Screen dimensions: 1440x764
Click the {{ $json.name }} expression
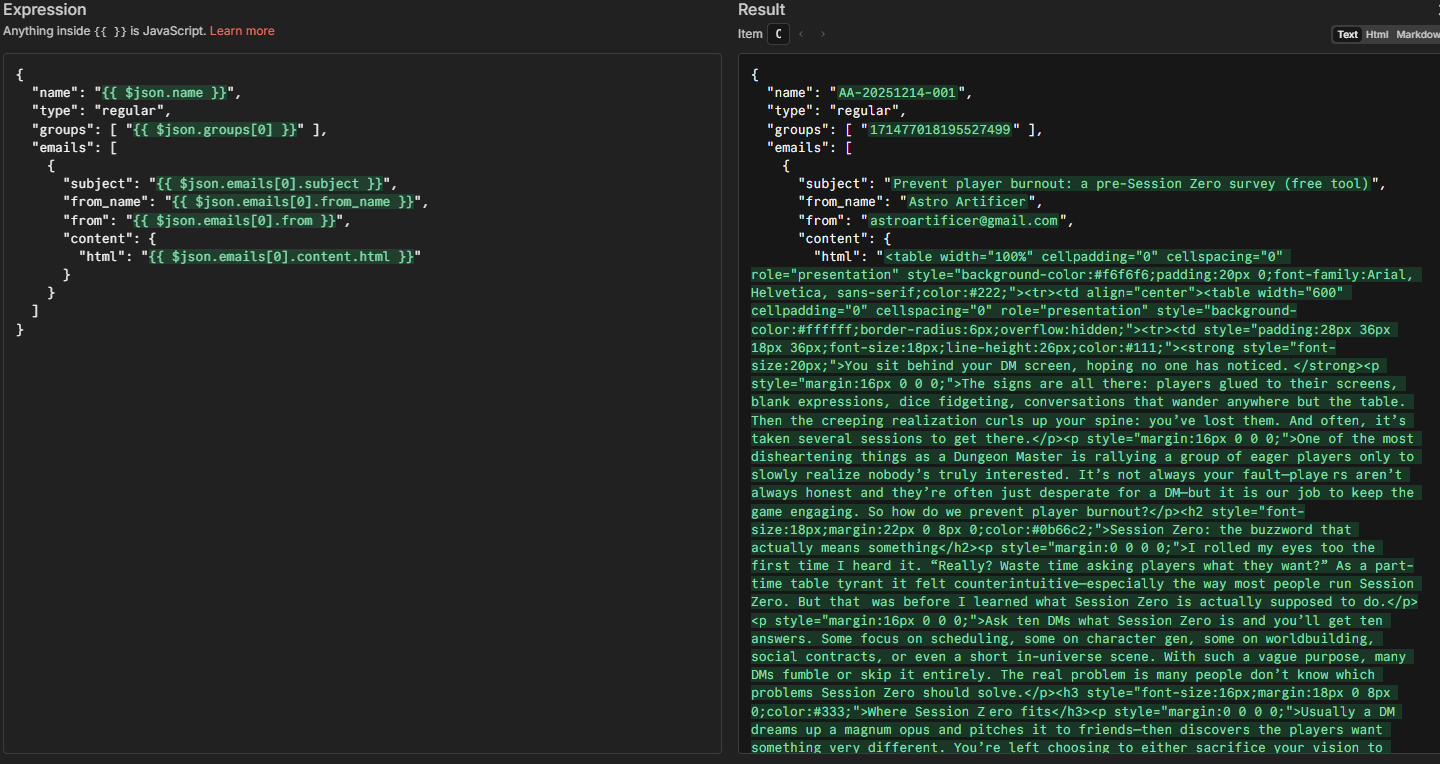click(x=167, y=93)
